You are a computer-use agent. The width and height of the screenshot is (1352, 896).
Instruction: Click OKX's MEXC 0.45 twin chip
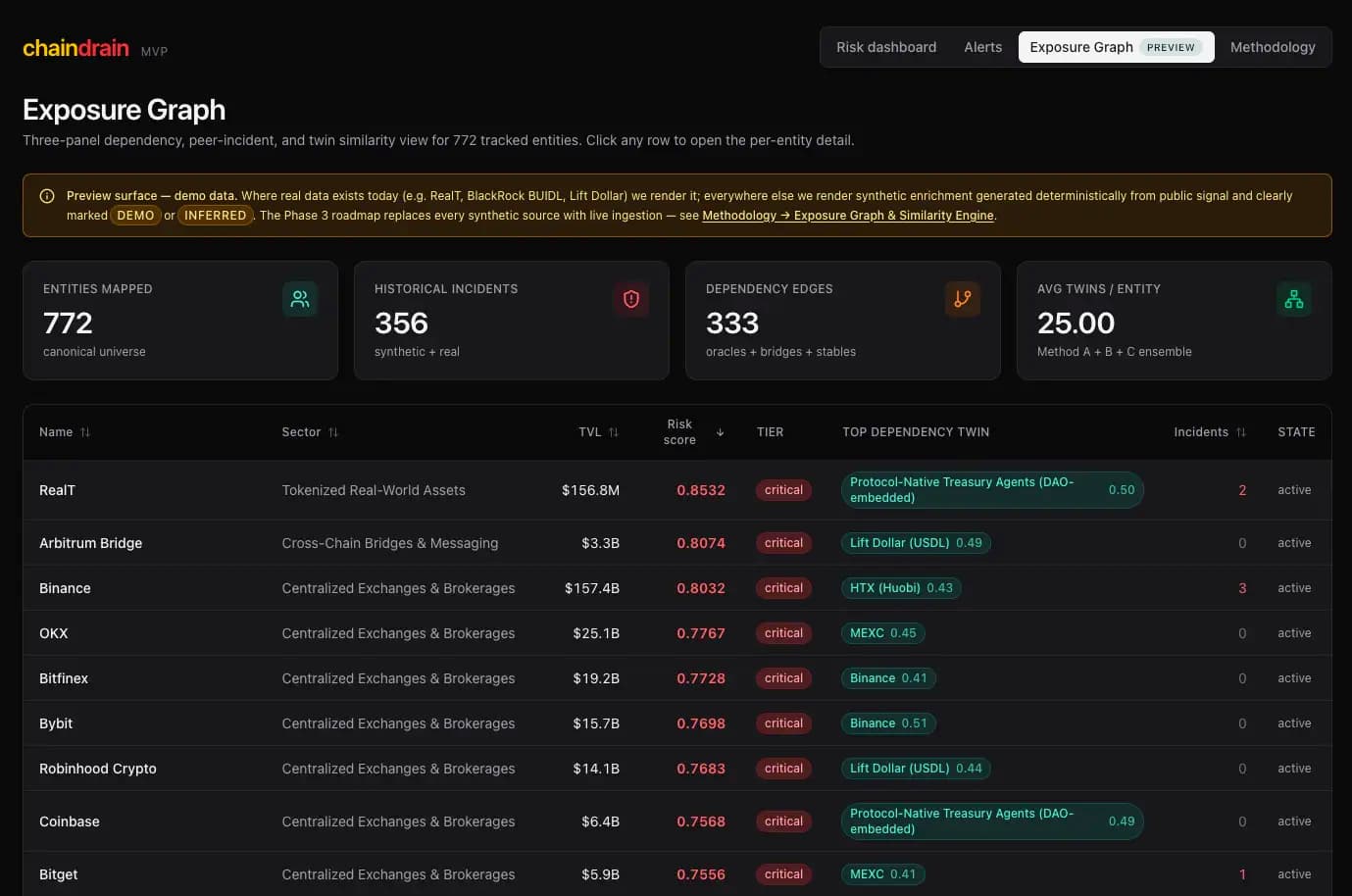(882, 633)
